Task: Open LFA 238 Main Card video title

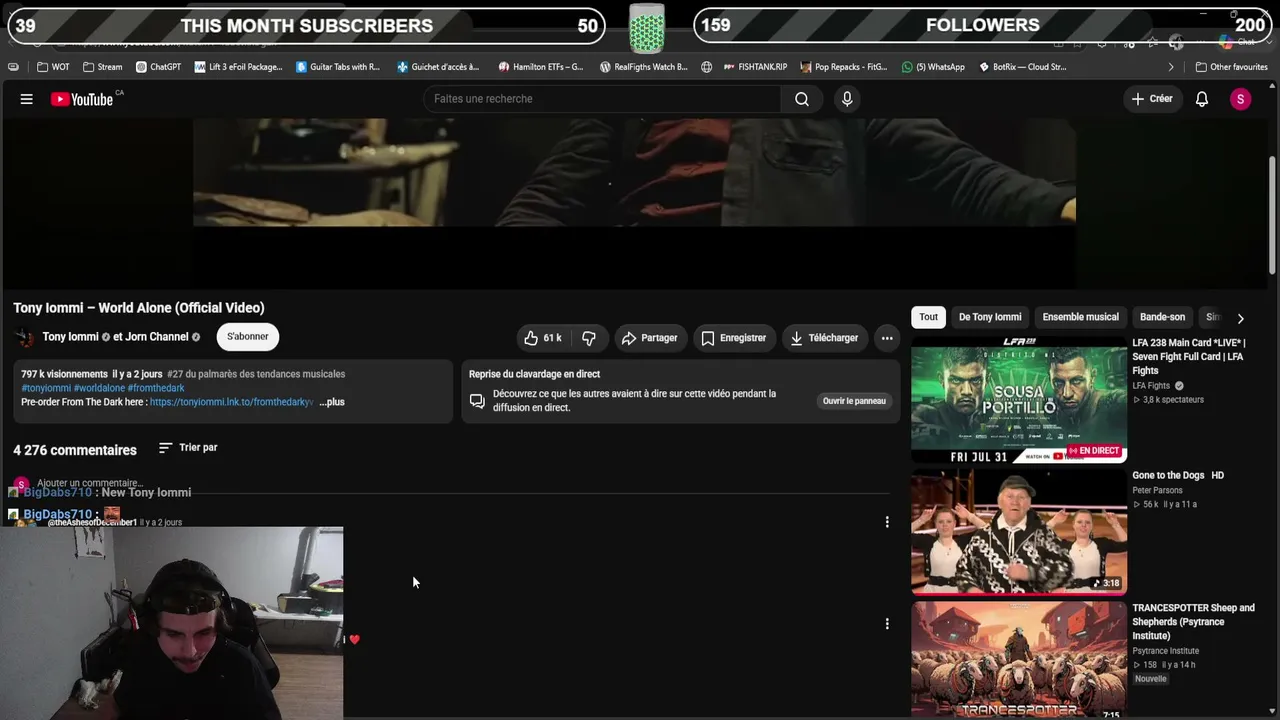Action: (1189, 357)
